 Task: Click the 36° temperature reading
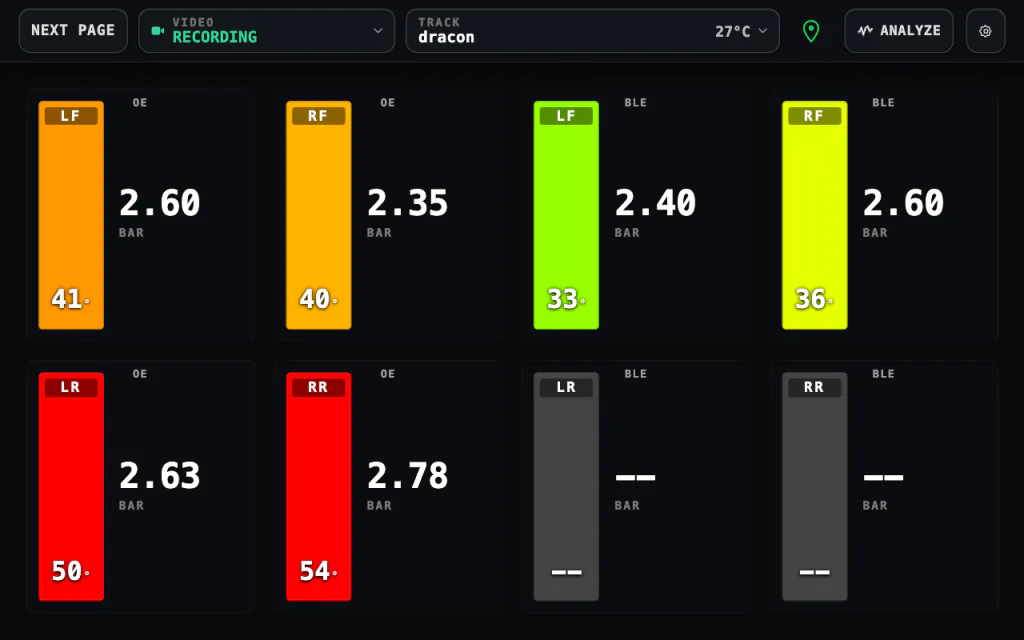coord(814,299)
